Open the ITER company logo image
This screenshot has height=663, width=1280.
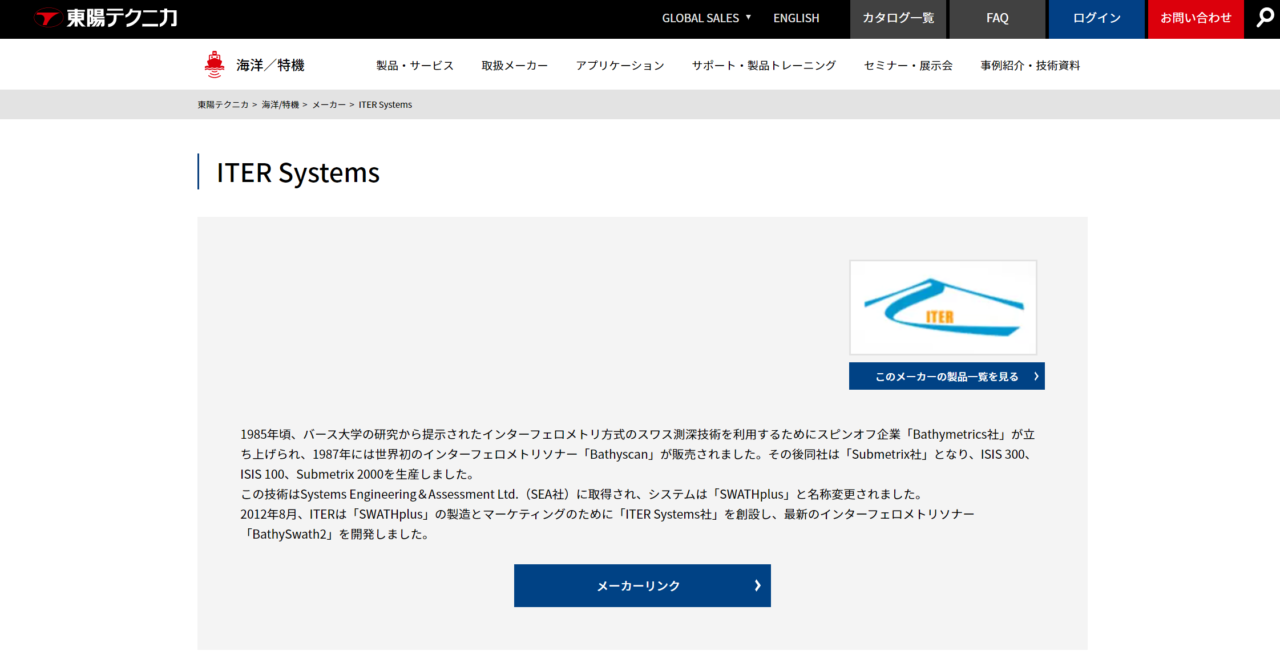(x=942, y=307)
